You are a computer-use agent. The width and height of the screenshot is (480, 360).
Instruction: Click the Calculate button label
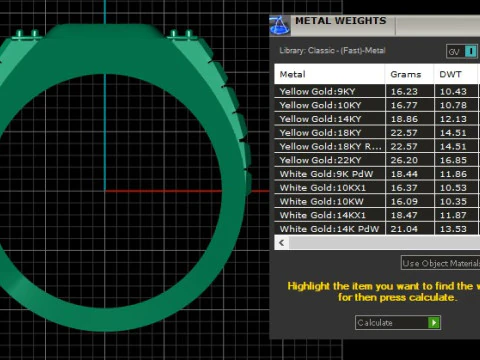coord(375,323)
